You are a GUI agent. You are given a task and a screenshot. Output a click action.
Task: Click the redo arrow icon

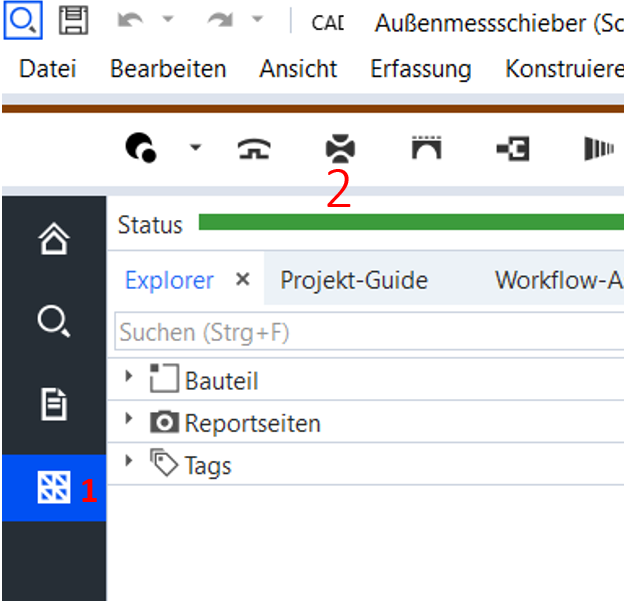pyautogui.click(x=220, y=19)
